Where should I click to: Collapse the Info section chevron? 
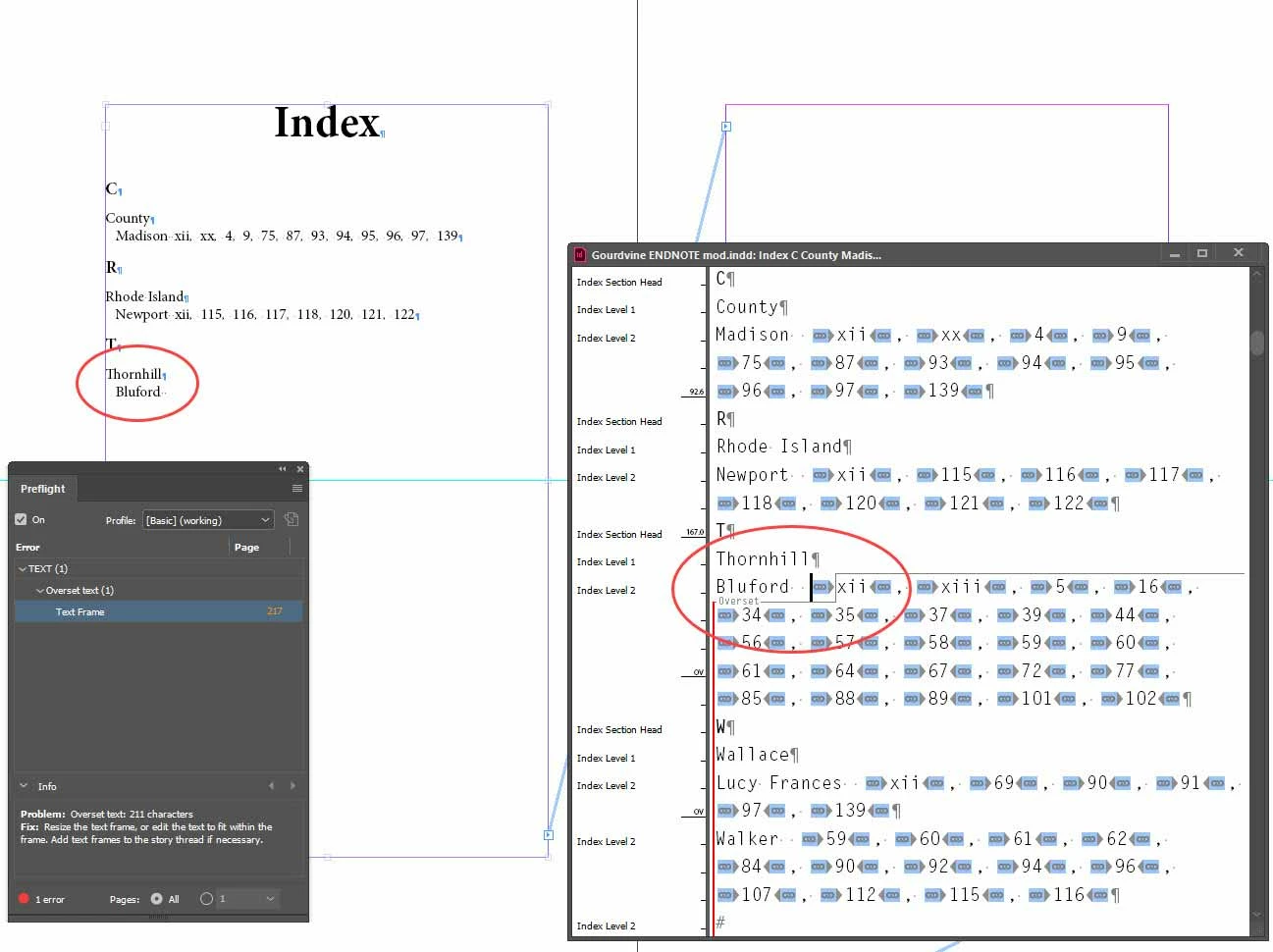24,786
